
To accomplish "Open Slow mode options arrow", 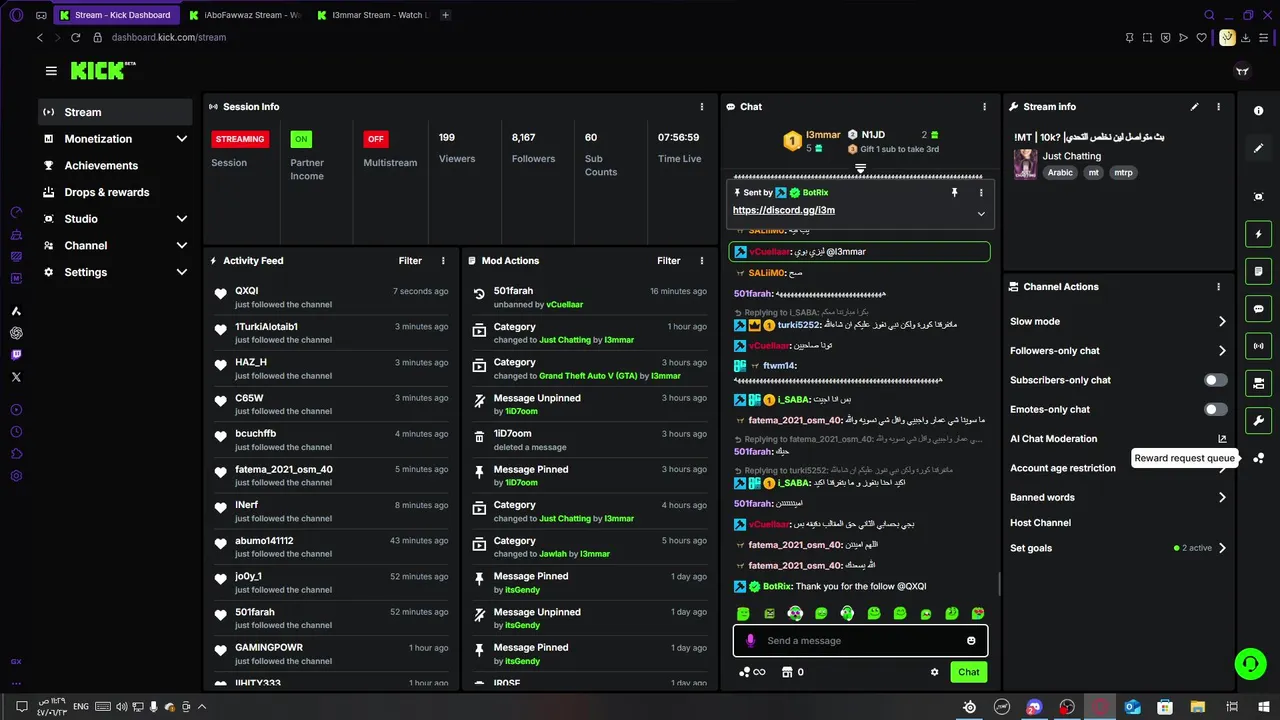I will tap(1222, 321).
